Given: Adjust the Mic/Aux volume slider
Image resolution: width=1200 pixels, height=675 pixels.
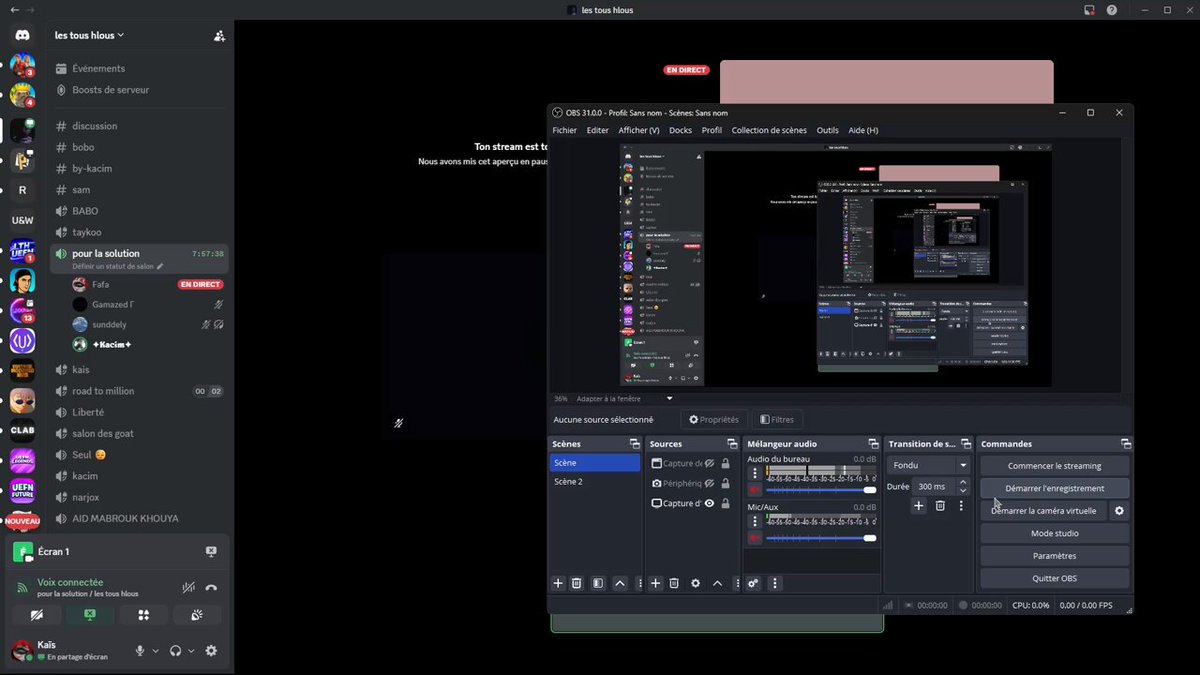Looking at the screenshot, I should 820,538.
